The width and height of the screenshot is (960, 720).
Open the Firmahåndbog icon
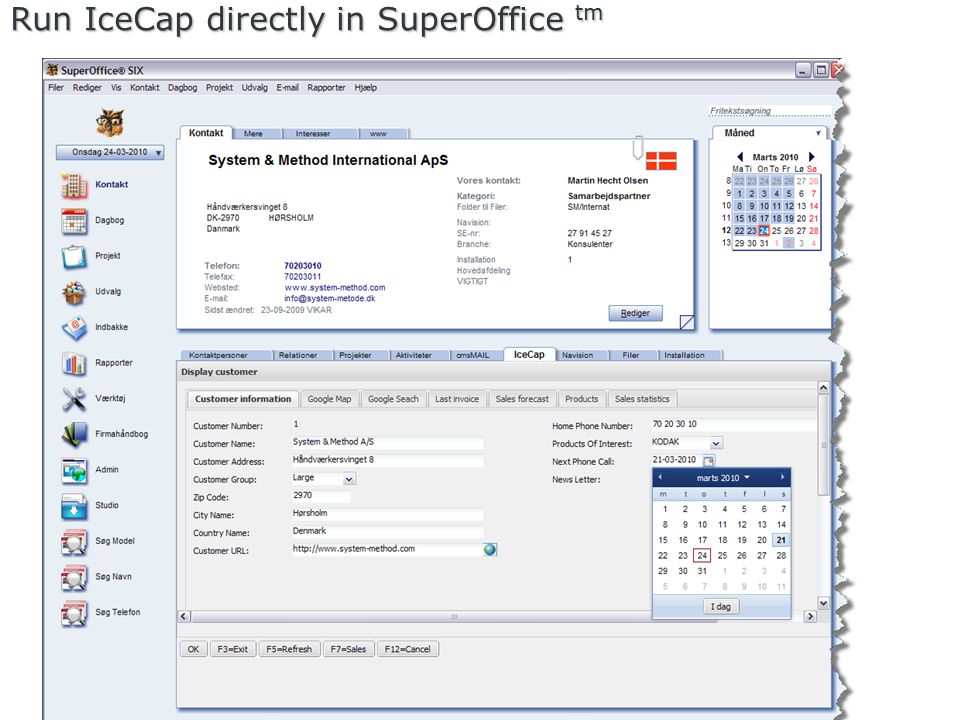74,434
